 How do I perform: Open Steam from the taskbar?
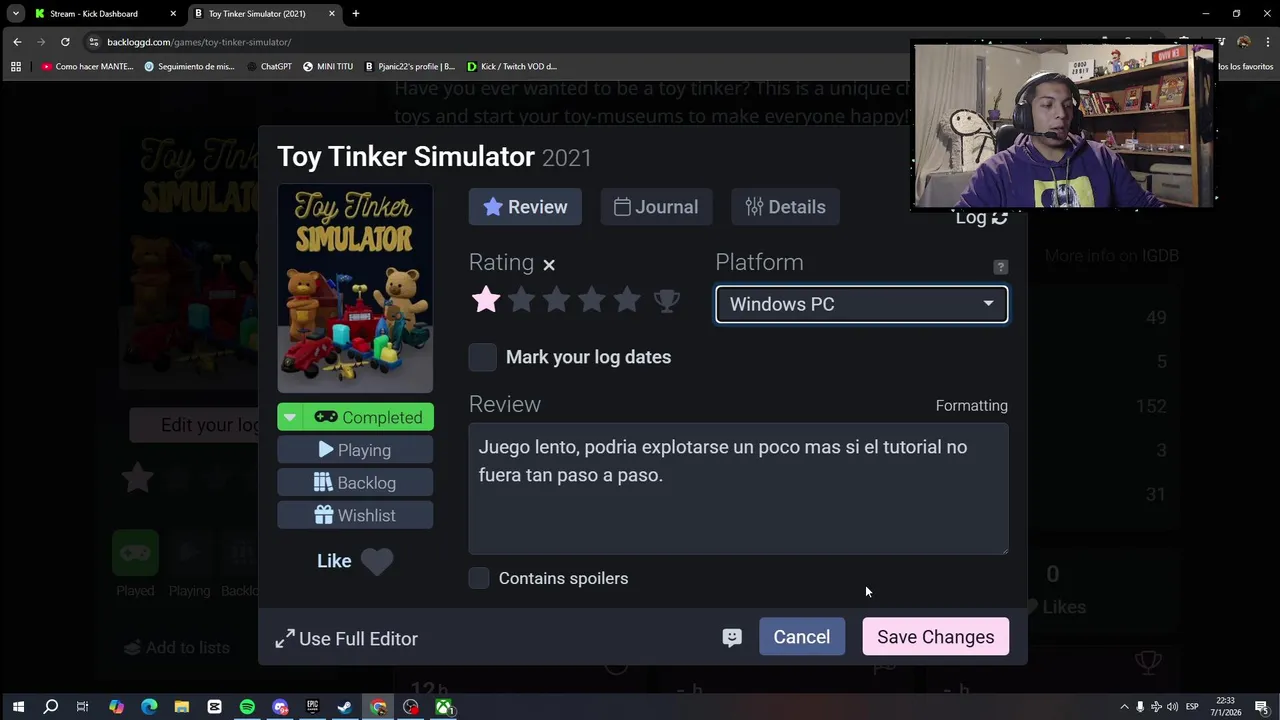[345, 707]
